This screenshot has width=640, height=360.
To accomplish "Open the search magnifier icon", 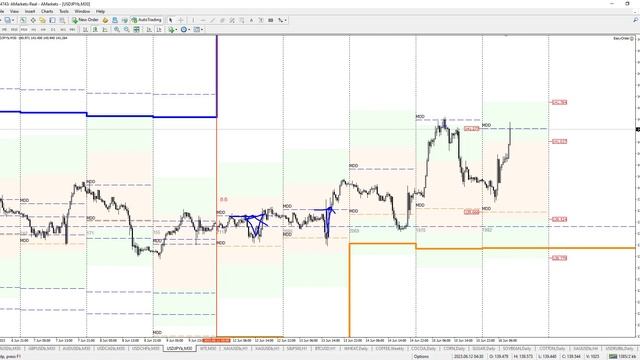I will coord(636,20).
